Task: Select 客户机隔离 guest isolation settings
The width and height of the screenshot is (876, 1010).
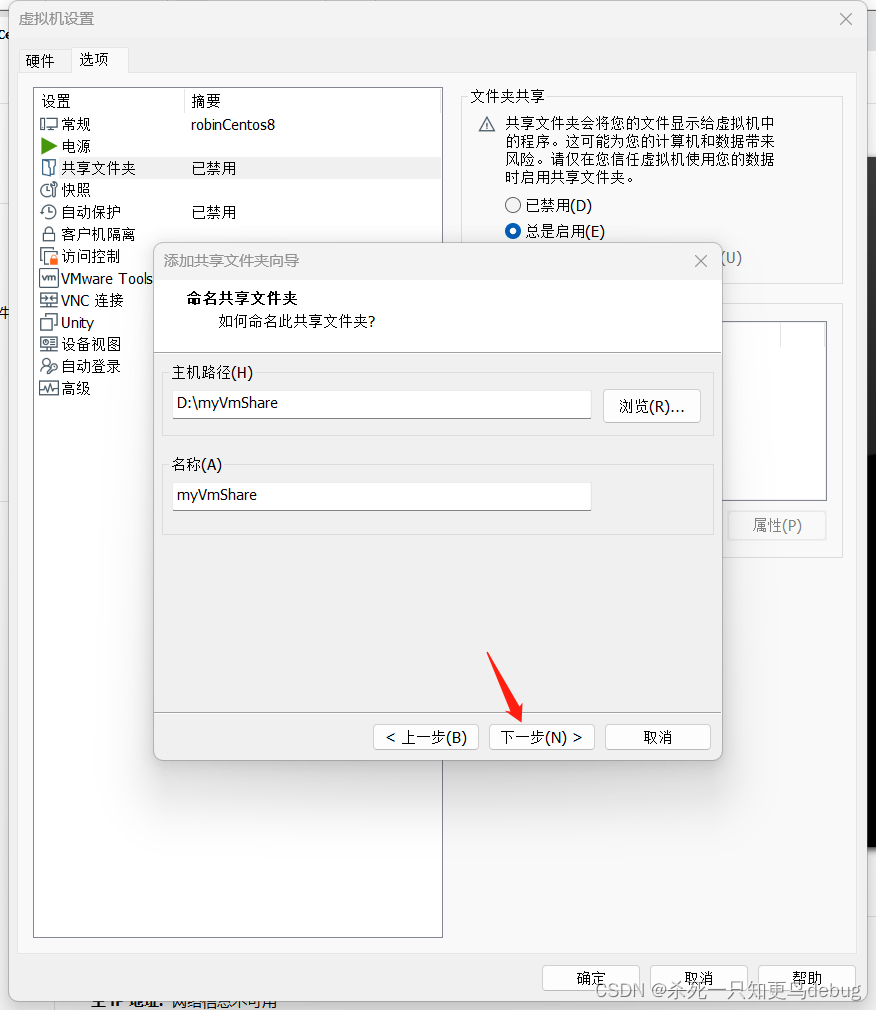Action: tap(91, 233)
